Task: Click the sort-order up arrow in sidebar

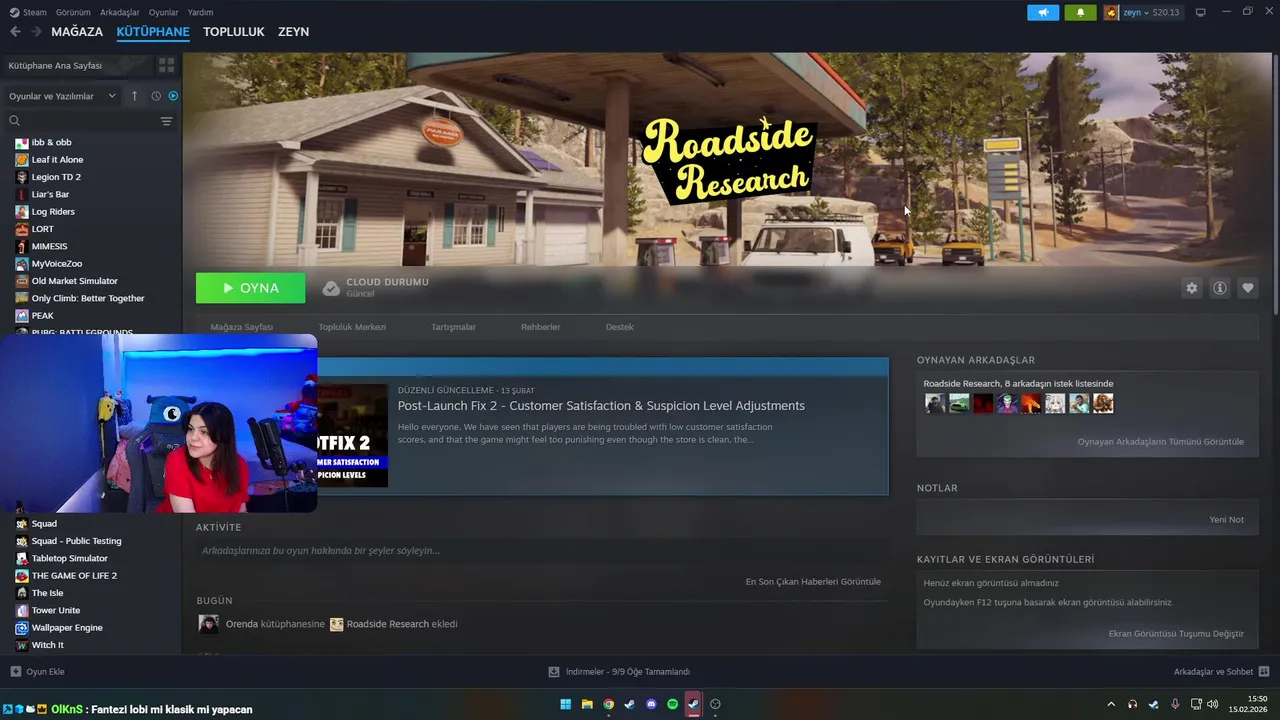Action: click(135, 96)
